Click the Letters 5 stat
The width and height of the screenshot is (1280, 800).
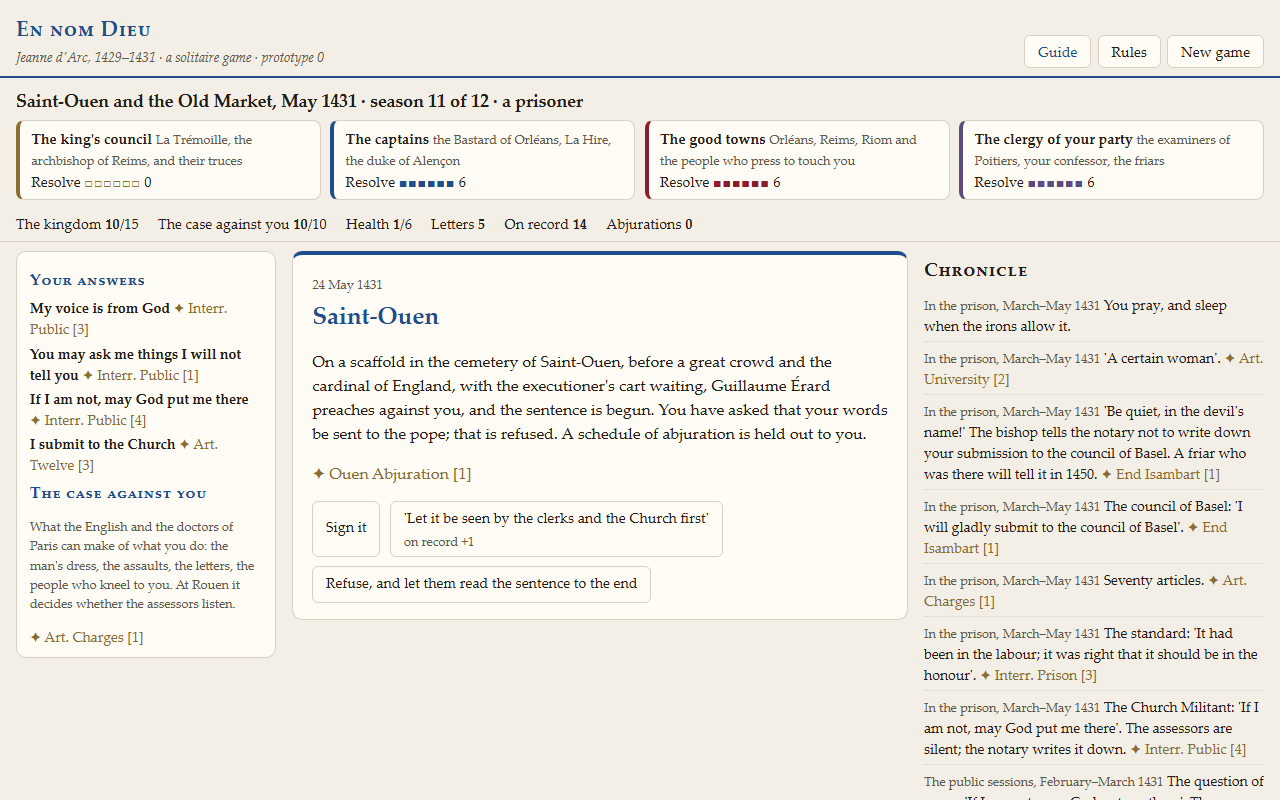click(x=458, y=225)
